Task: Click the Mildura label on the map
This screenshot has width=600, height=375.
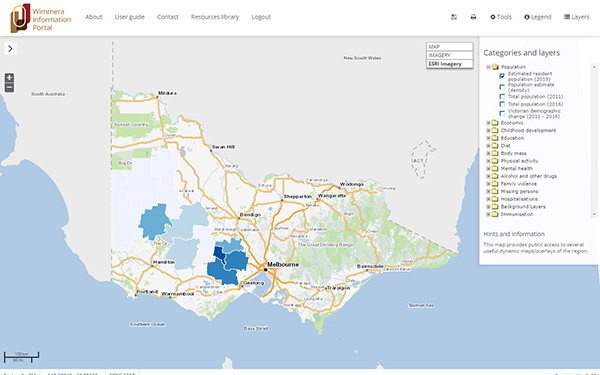Action: 168,93
